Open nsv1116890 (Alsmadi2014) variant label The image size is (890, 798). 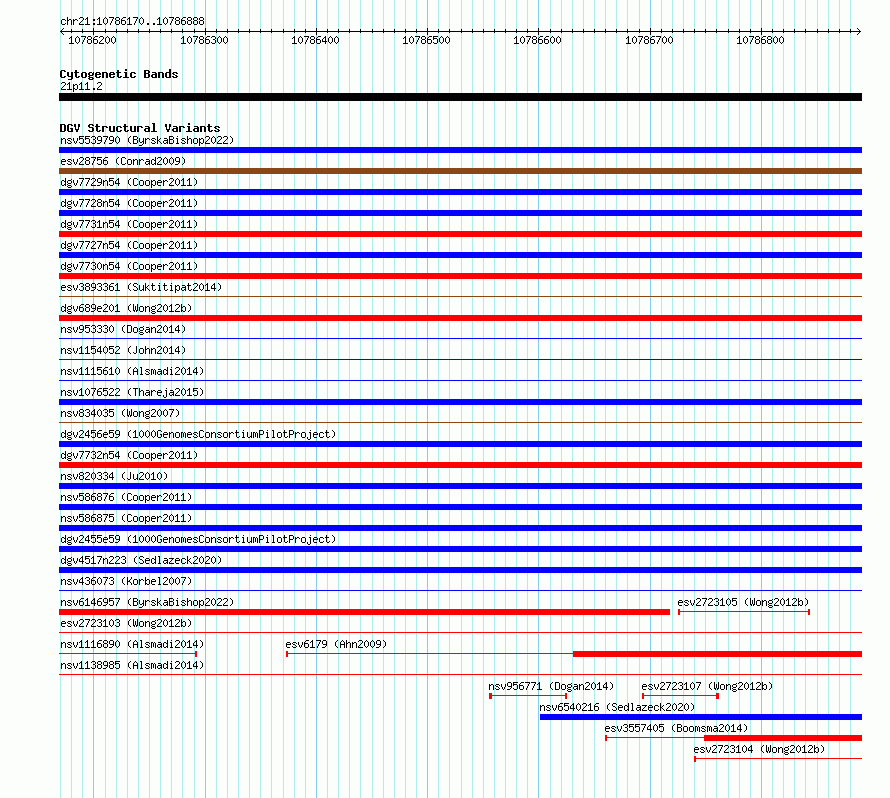[132, 644]
